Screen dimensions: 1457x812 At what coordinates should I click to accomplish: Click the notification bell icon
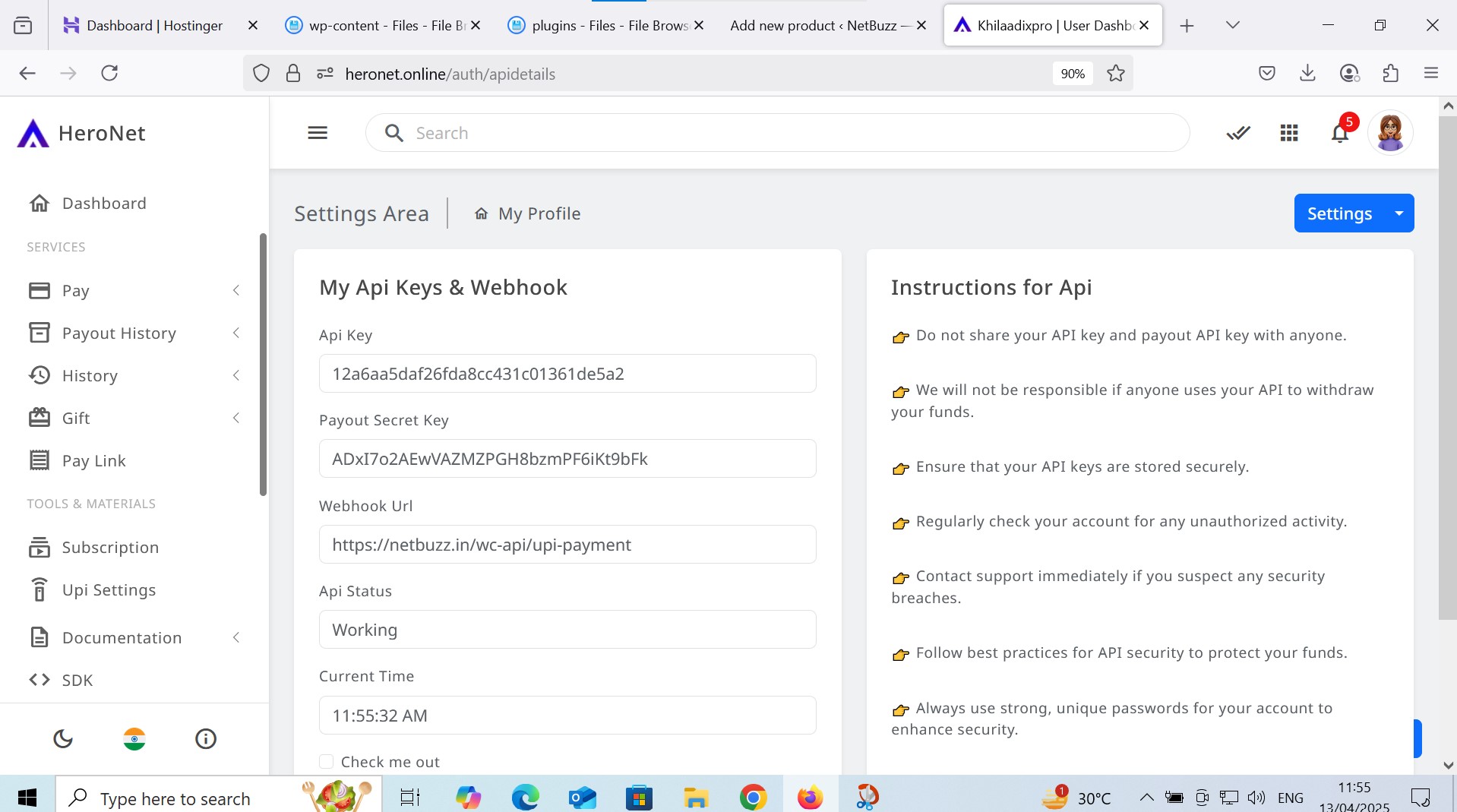pyautogui.click(x=1339, y=134)
